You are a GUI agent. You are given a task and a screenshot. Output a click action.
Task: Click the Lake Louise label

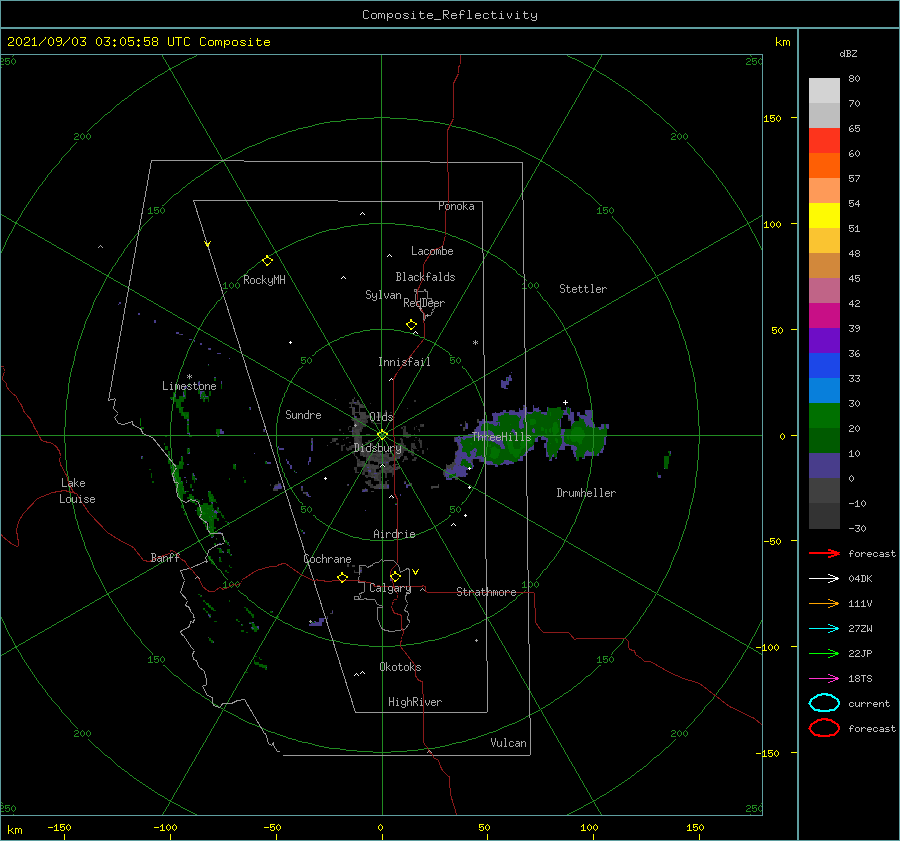tap(77, 491)
